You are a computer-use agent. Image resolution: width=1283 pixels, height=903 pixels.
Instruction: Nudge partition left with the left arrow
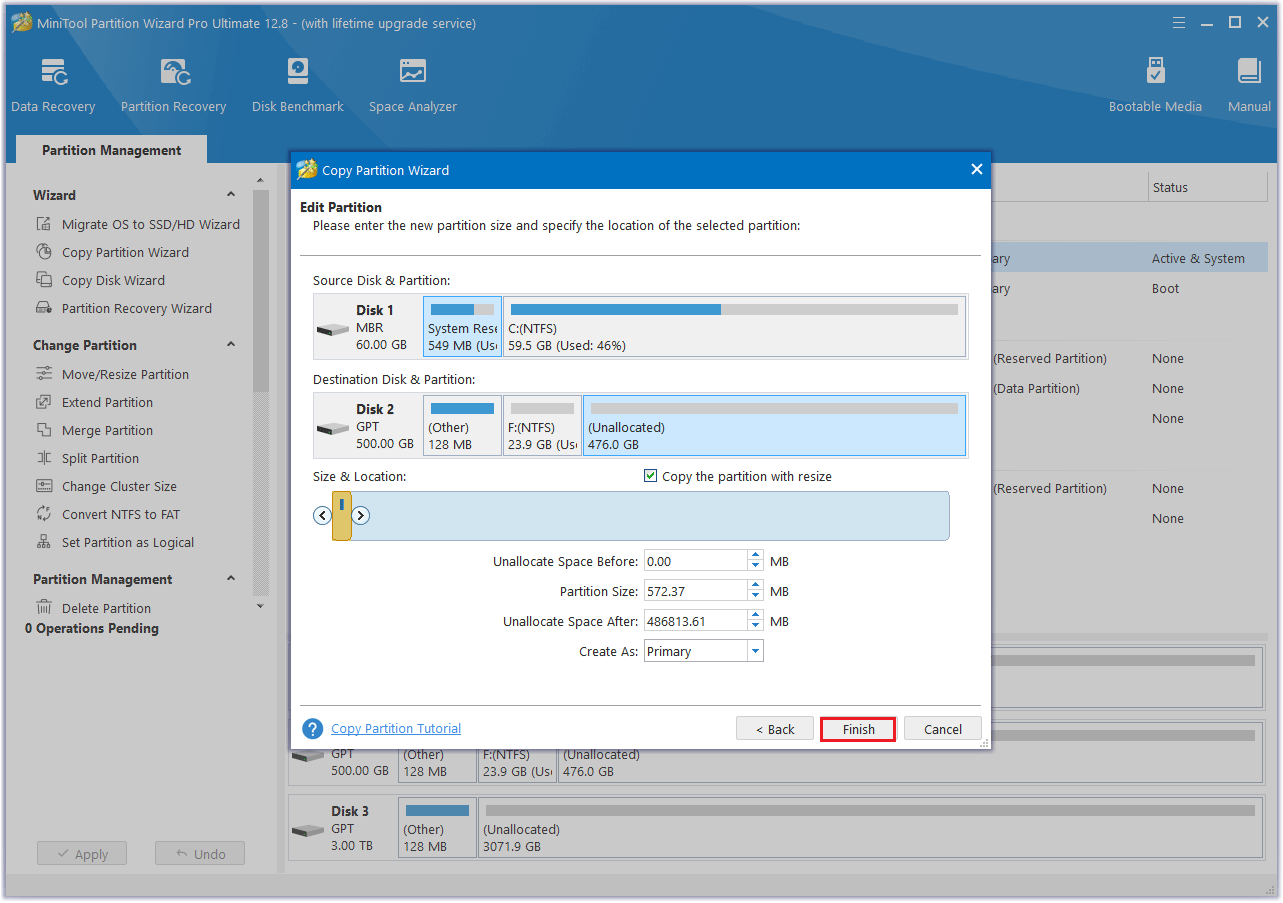point(322,516)
